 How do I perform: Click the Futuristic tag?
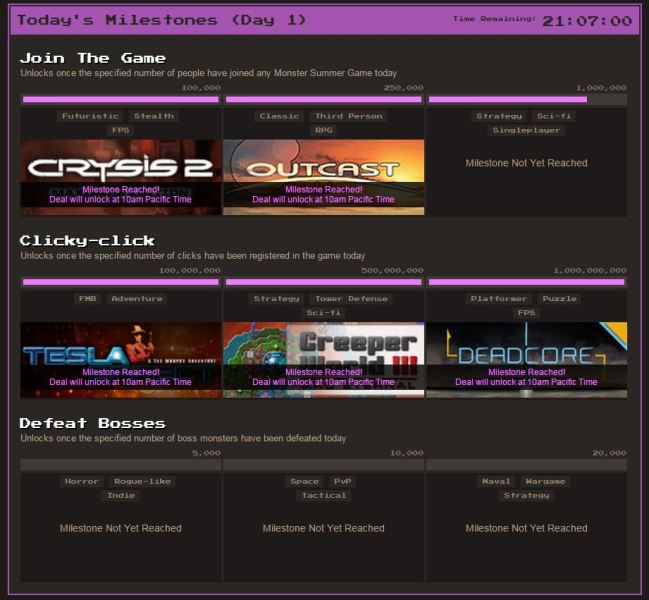tap(90, 116)
